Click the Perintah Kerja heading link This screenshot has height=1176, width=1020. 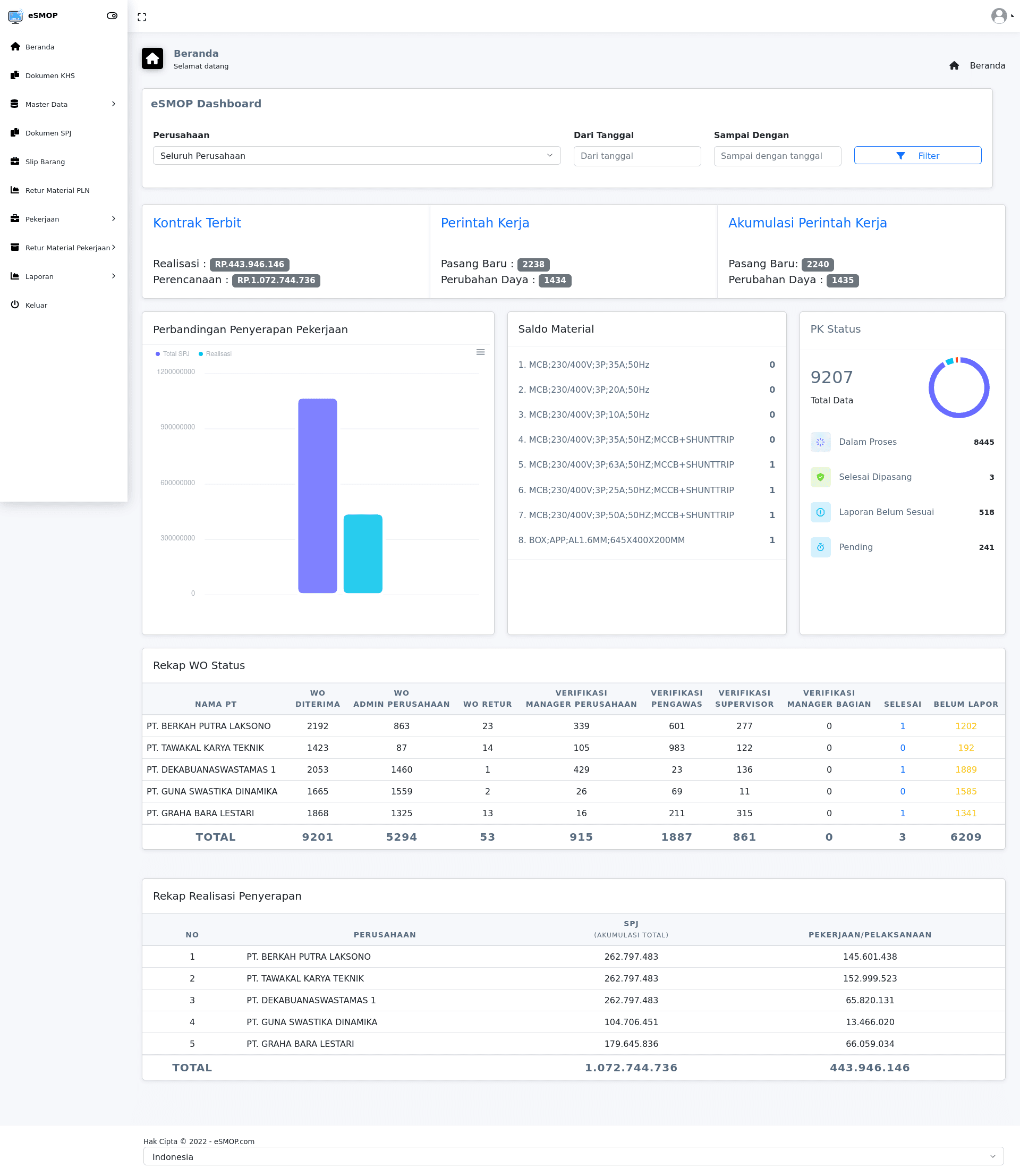click(485, 223)
